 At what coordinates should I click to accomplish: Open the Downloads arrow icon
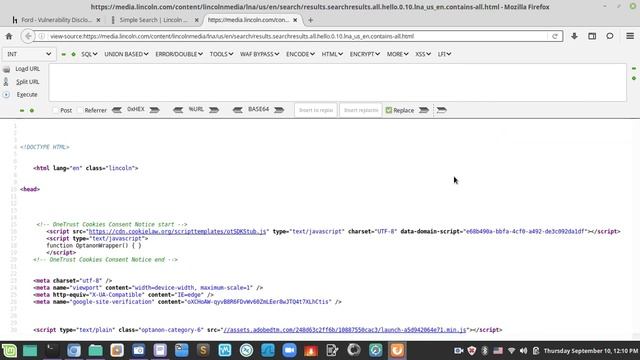coord(574,36)
